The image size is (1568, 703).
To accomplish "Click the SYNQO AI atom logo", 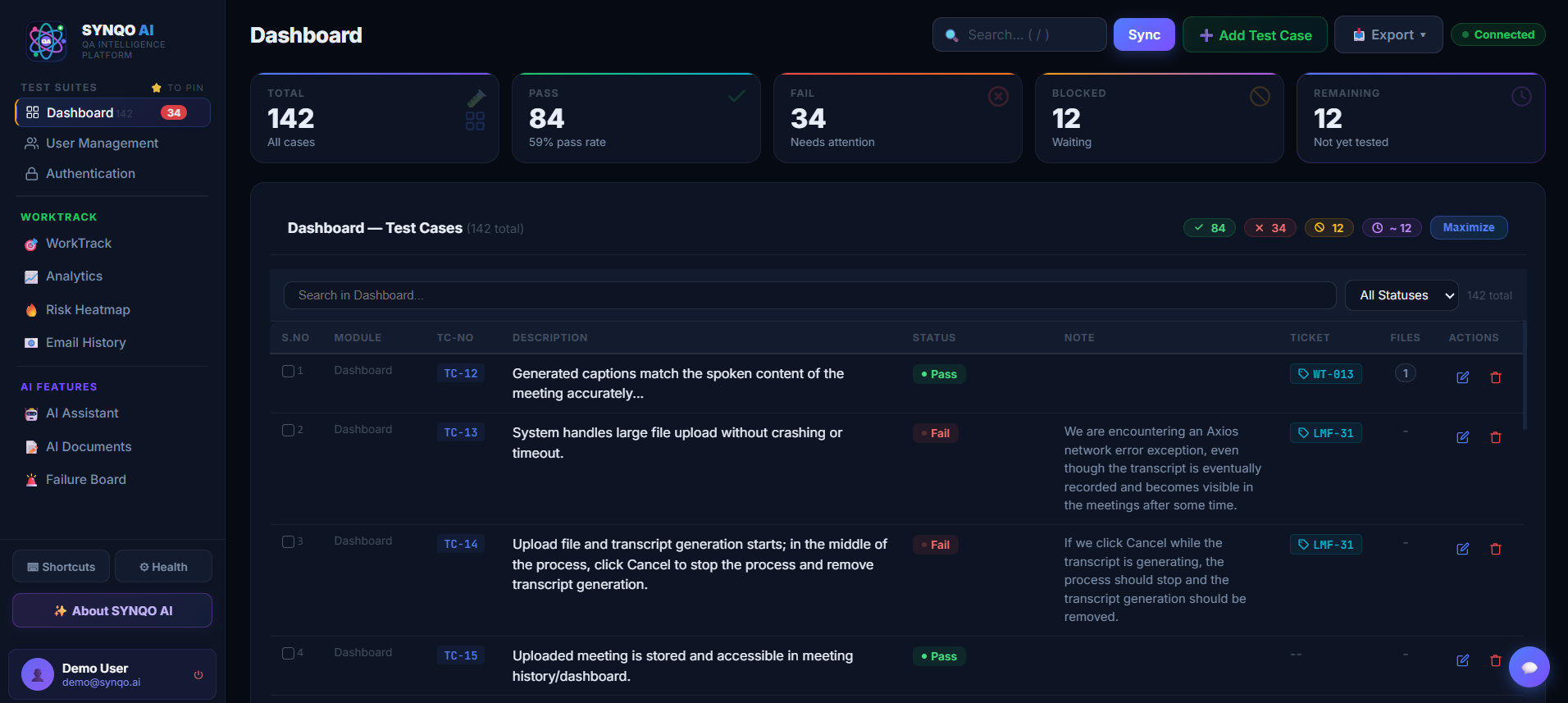I will coord(47,41).
